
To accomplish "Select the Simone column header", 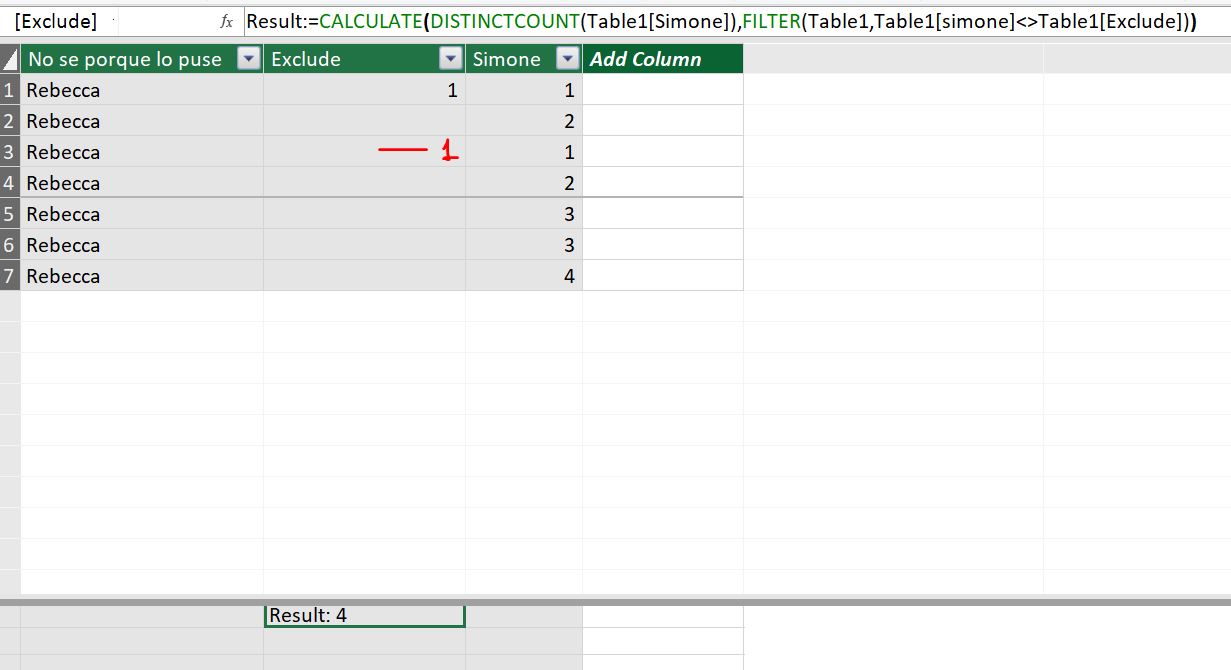I will tap(524, 59).
